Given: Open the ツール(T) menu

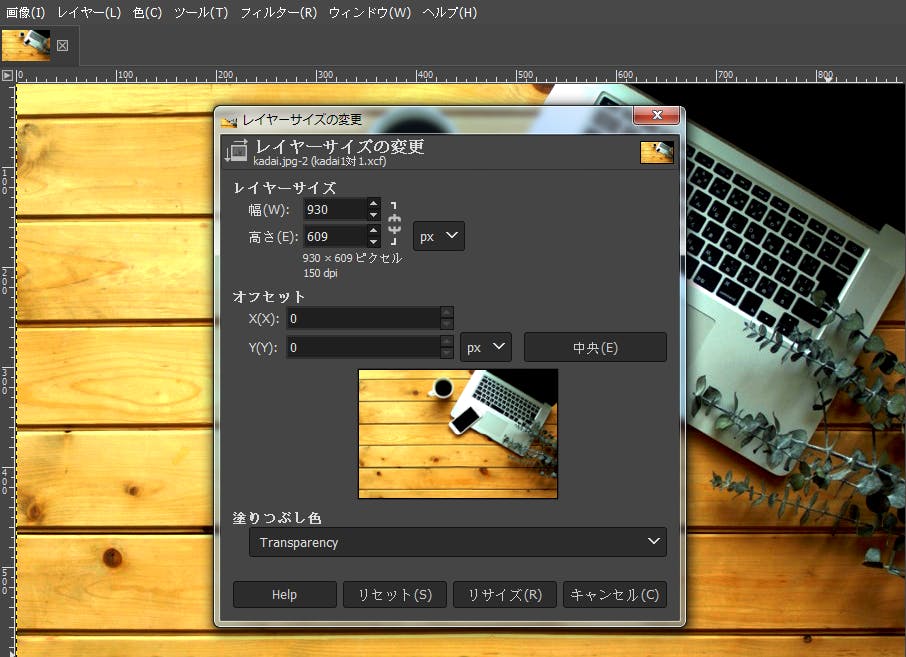Looking at the screenshot, I should [x=200, y=13].
